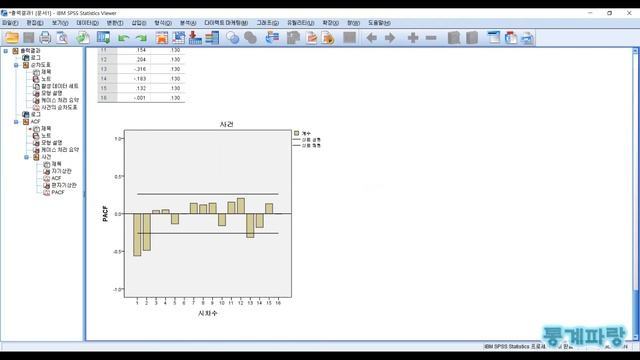Go to Data editor toolbar icon

click(162, 38)
